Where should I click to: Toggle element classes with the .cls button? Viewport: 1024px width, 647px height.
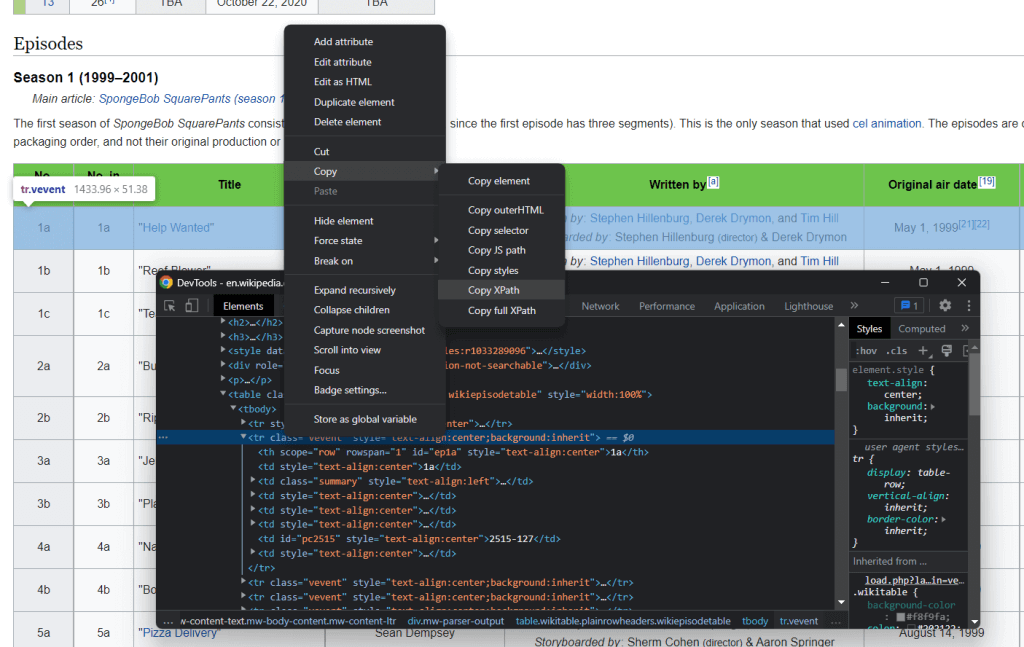point(896,350)
